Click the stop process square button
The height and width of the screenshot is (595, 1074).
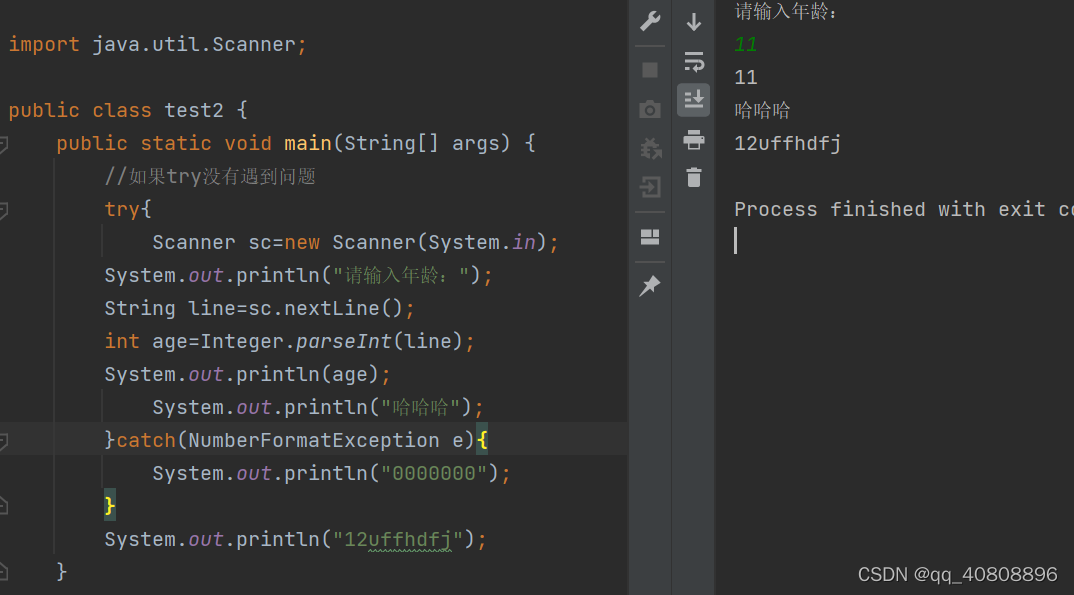tap(650, 70)
